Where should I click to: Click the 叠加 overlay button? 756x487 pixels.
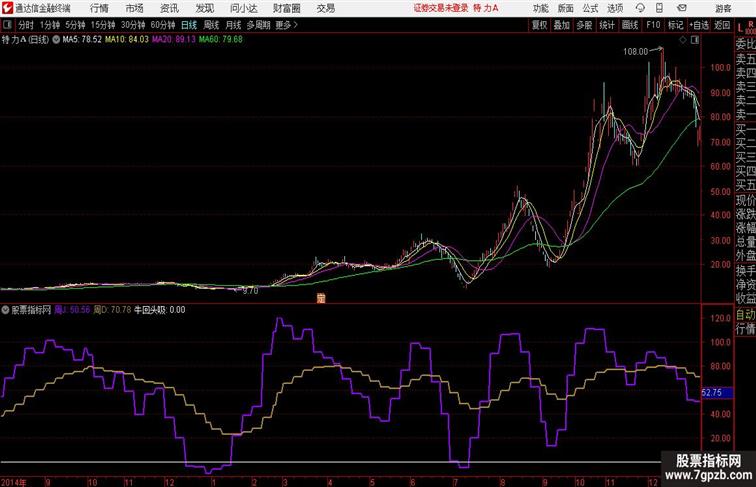coord(561,25)
